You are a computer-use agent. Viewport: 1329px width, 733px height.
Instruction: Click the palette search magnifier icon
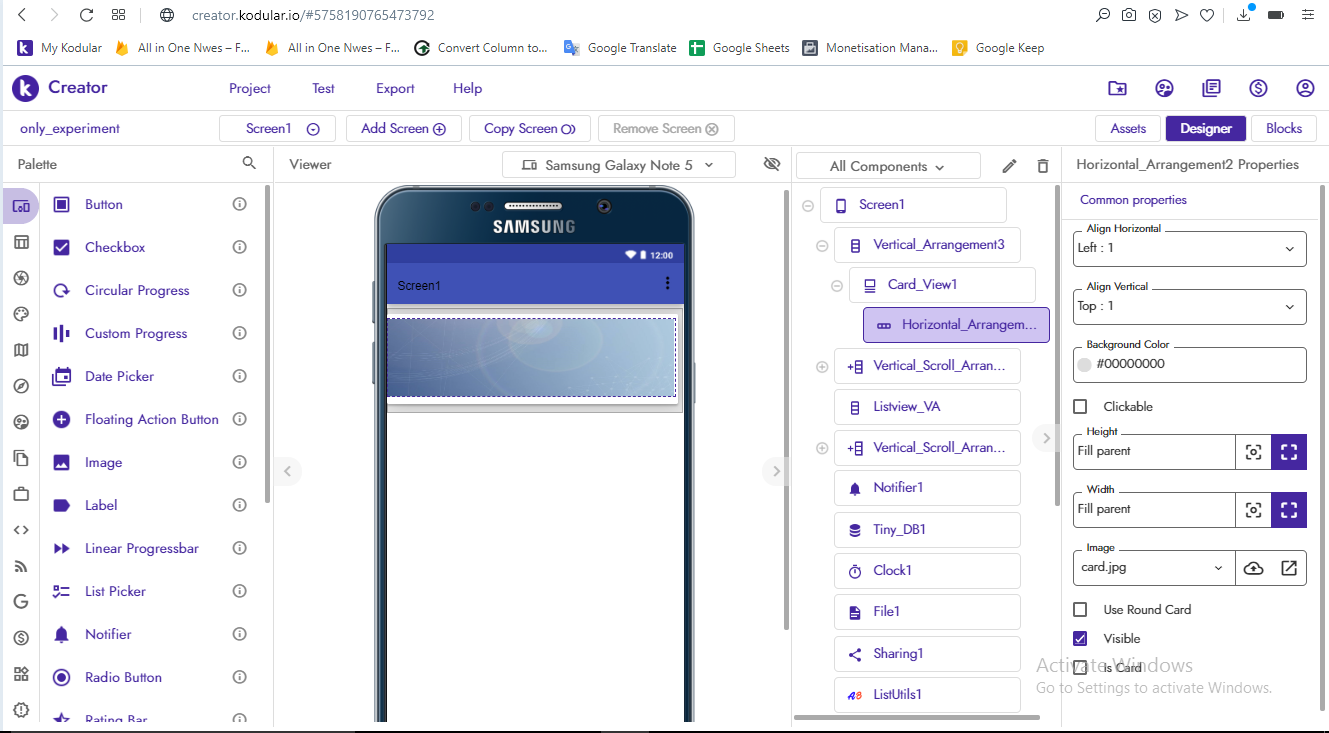[x=249, y=163]
